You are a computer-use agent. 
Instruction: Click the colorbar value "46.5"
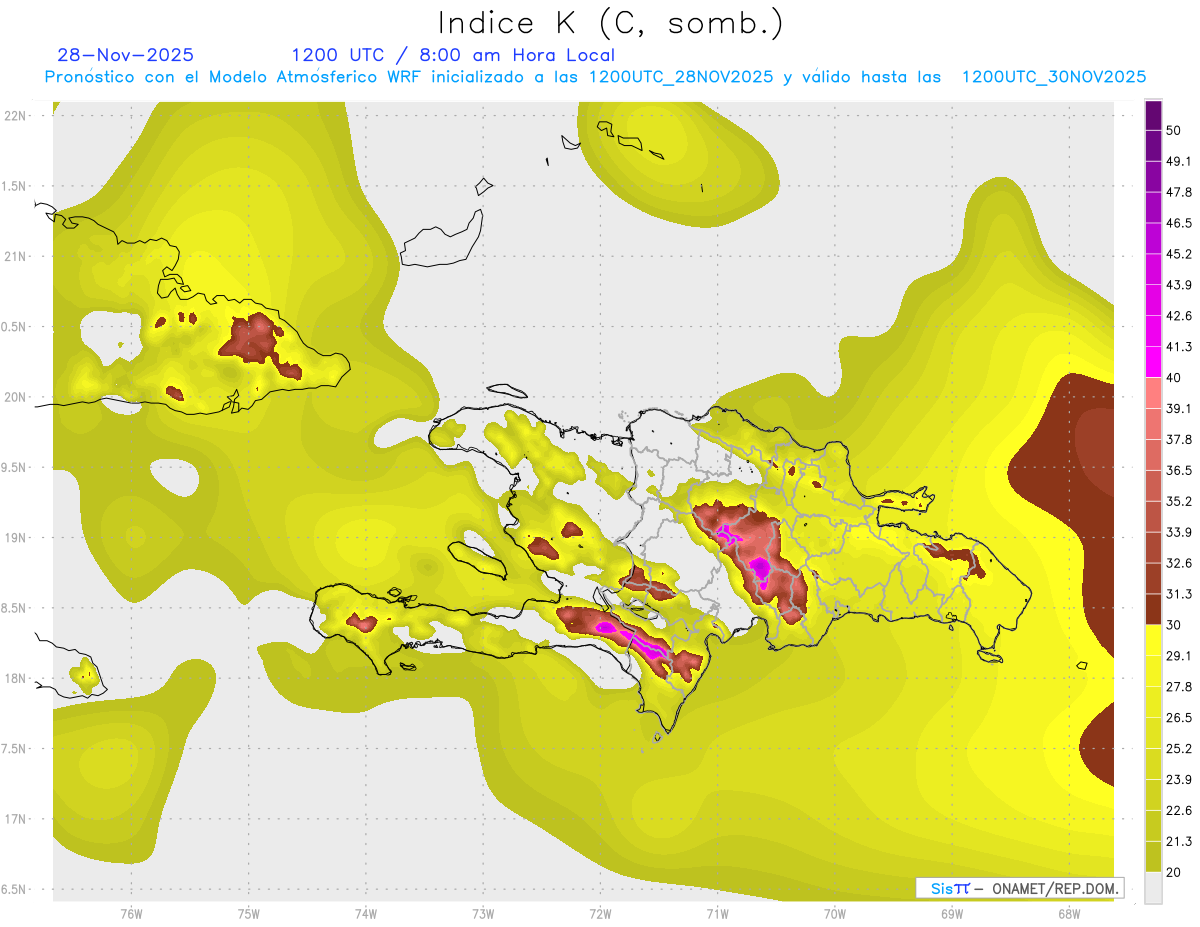pyautogui.click(x=1179, y=223)
